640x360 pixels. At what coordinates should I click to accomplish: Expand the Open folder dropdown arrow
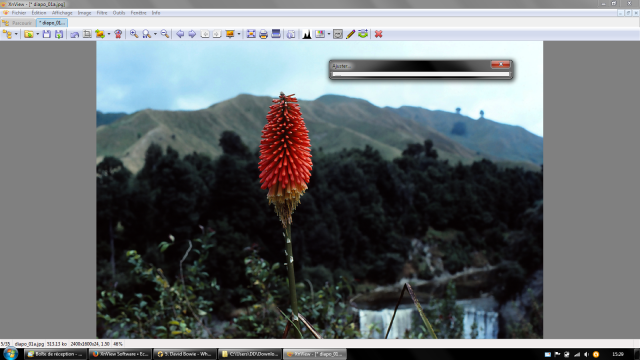click(38, 34)
